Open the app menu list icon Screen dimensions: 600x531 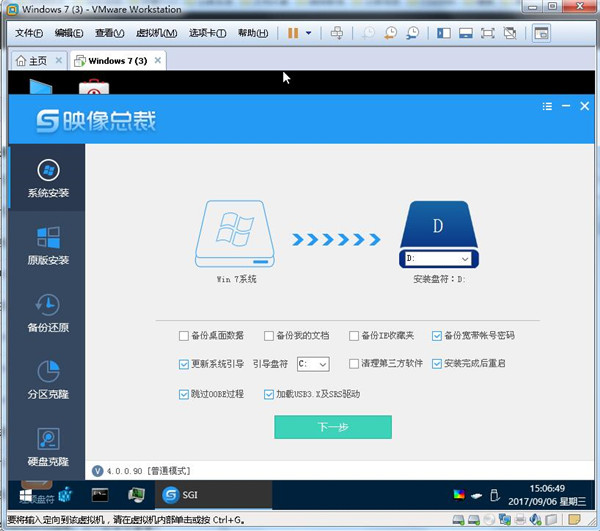click(x=547, y=106)
